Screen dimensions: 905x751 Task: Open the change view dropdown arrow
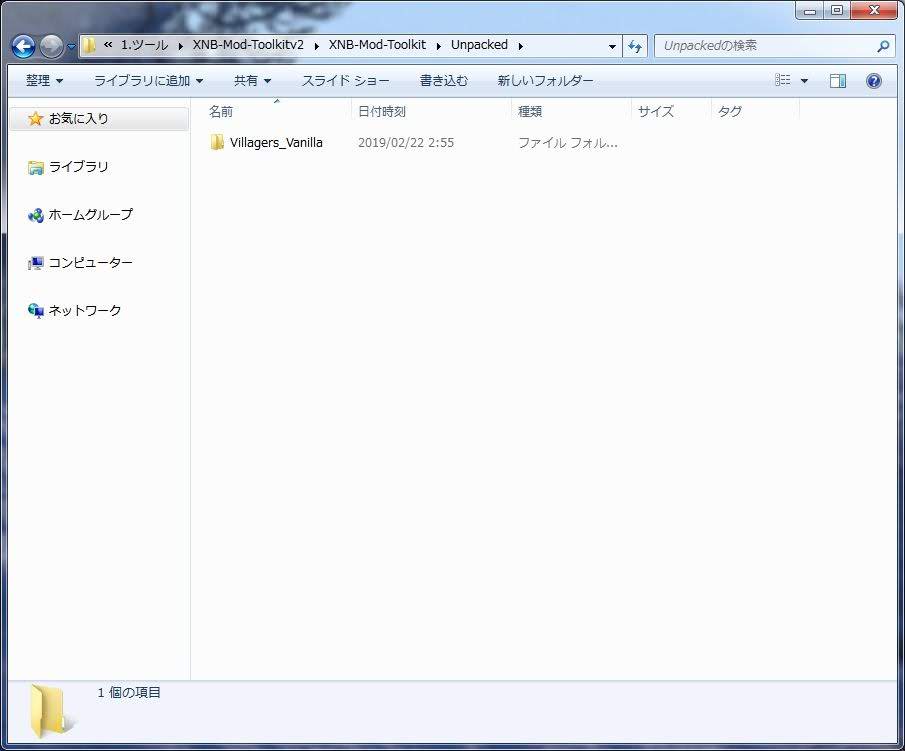(803, 80)
